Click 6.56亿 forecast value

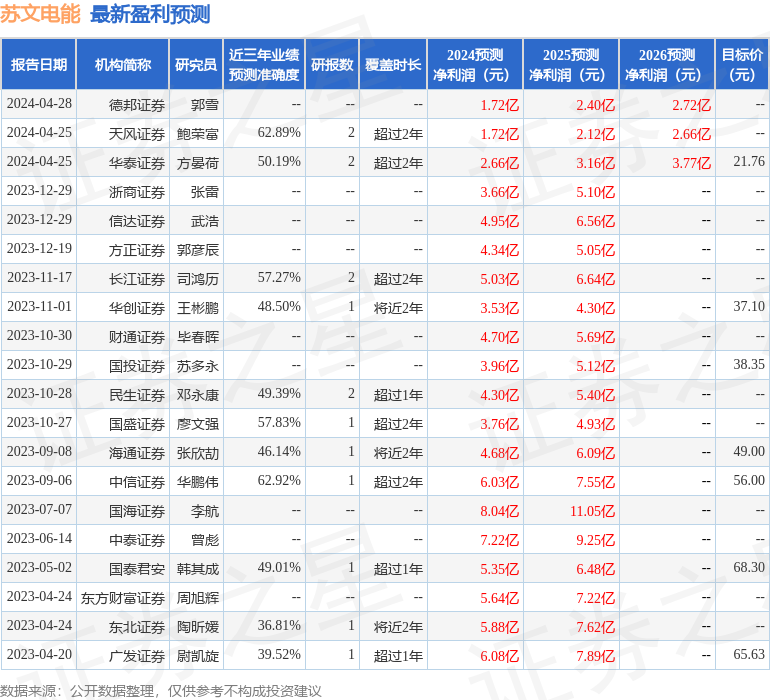coord(595,221)
